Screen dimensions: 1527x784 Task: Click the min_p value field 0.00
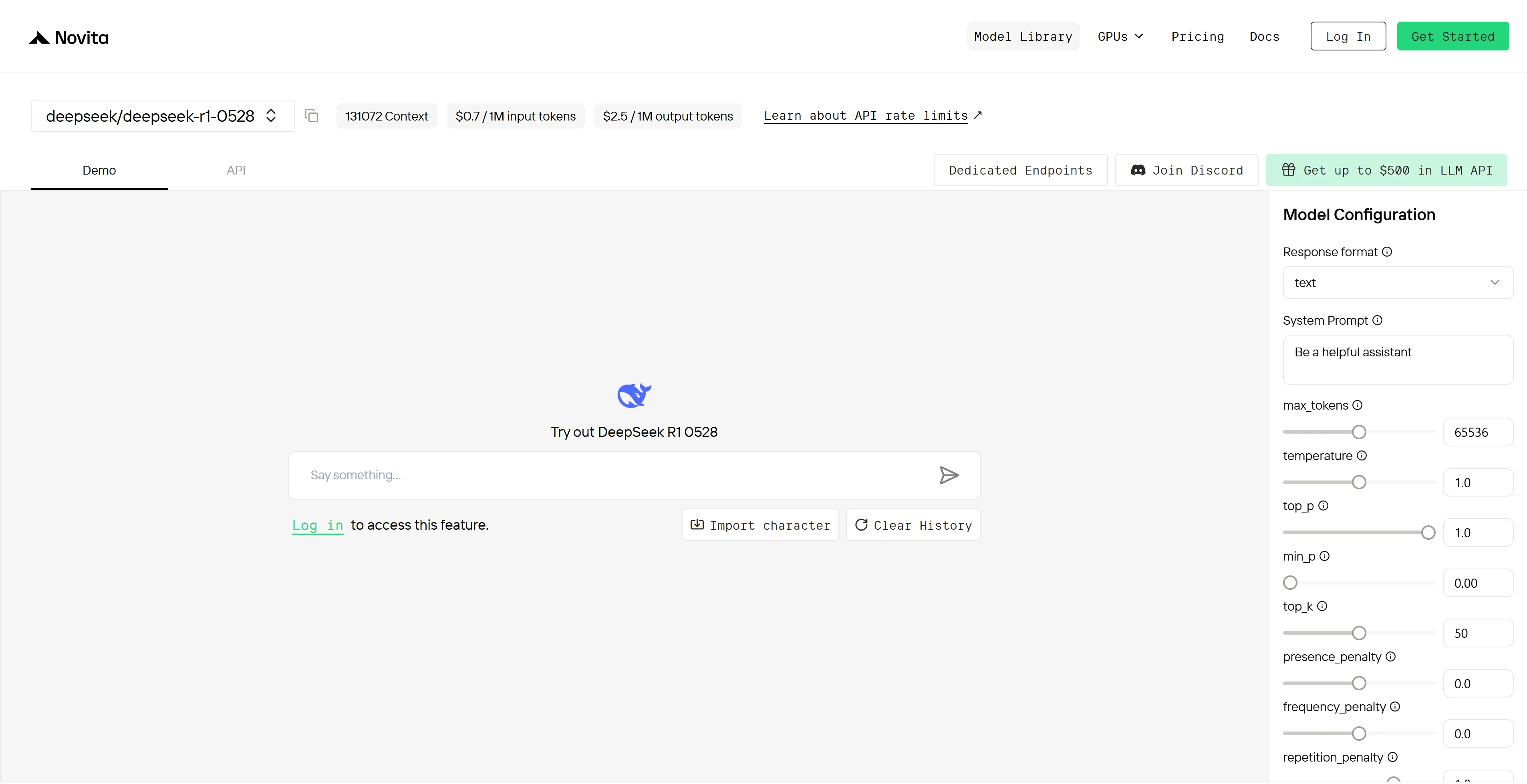tap(1478, 583)
